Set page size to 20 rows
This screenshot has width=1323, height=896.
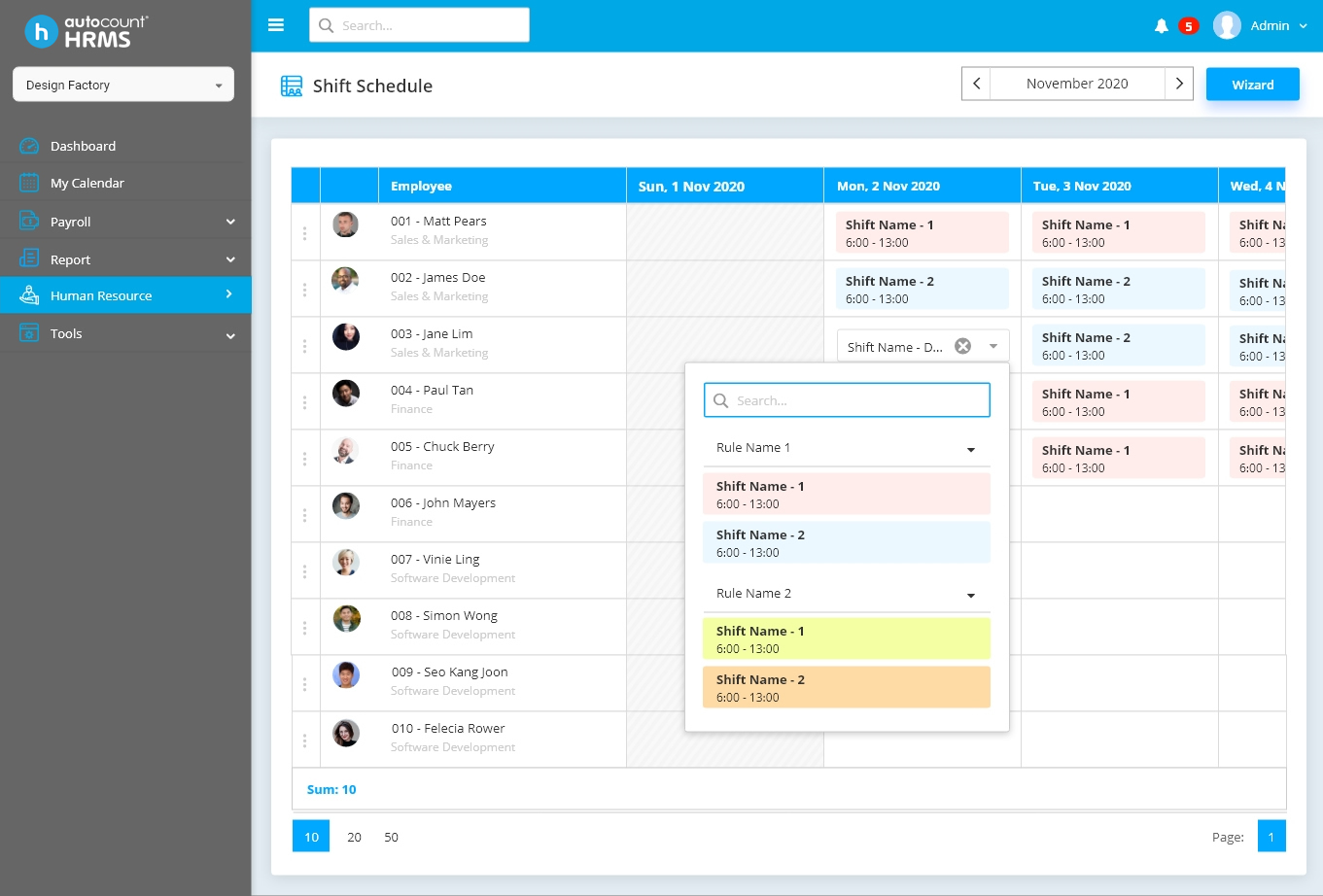pyautogui.click(x=354, y=837)
